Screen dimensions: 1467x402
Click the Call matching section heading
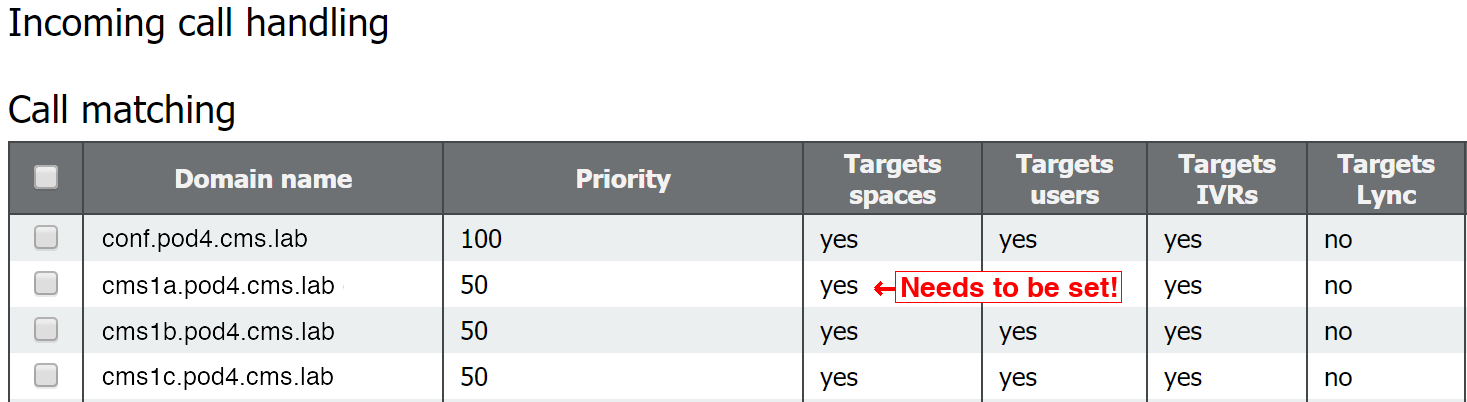point(122,110)
